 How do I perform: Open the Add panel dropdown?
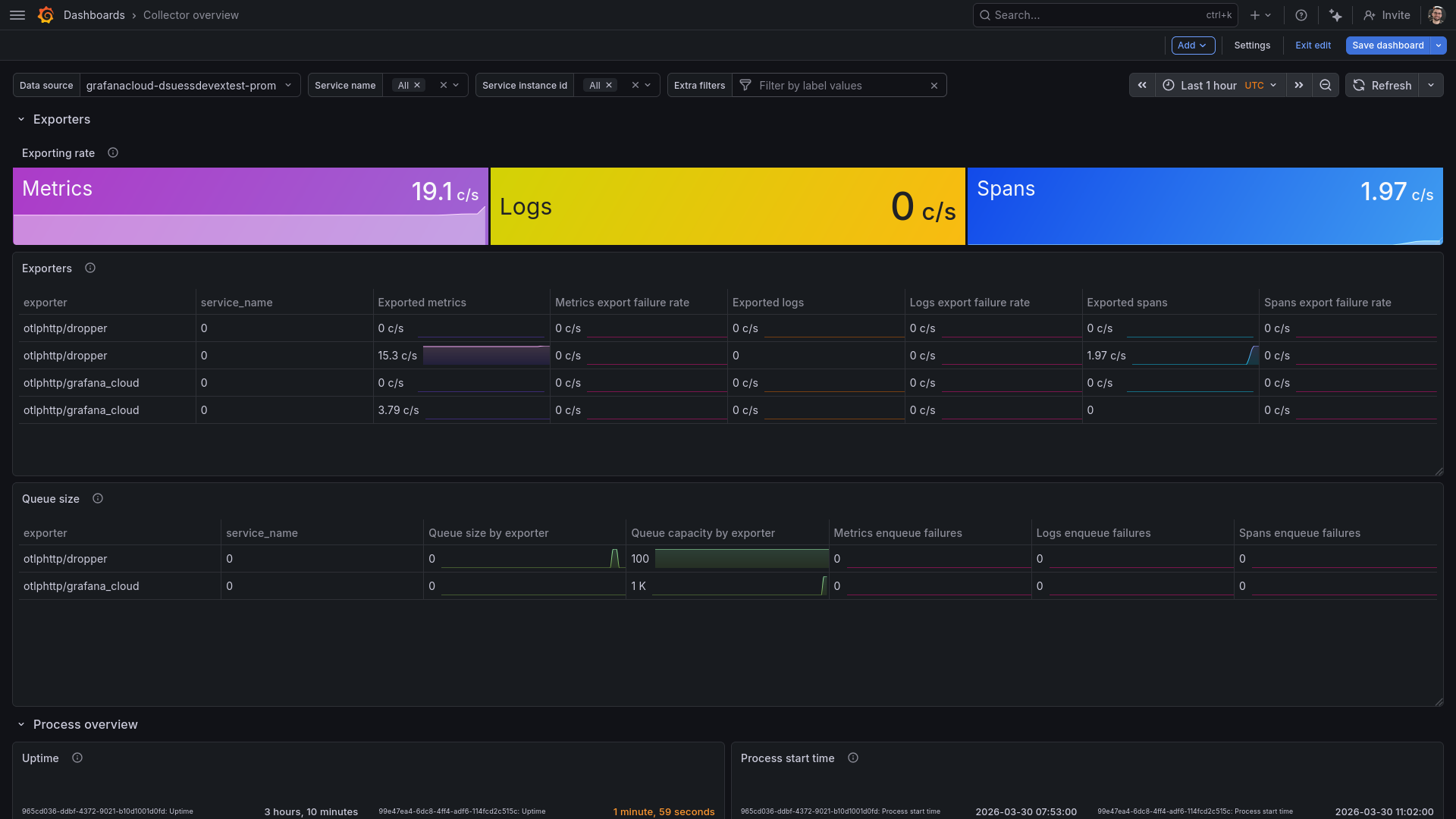(1192, 45)
